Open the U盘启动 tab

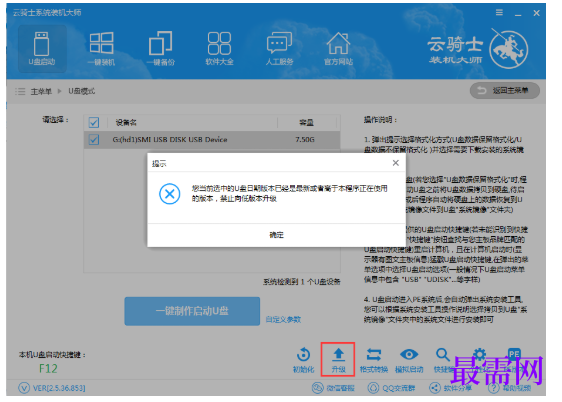(42, 49)
